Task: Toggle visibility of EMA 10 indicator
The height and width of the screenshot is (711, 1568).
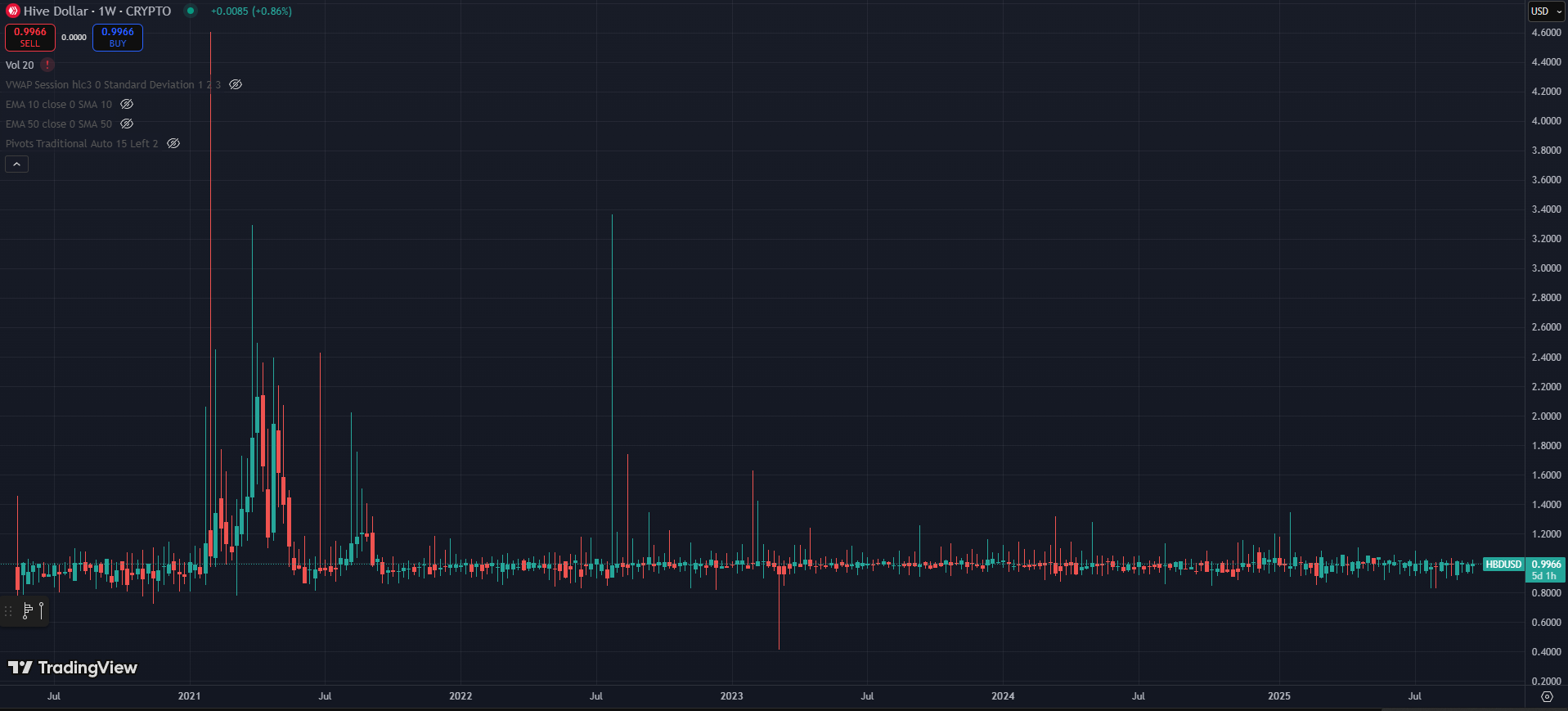Action: (127, 104)
